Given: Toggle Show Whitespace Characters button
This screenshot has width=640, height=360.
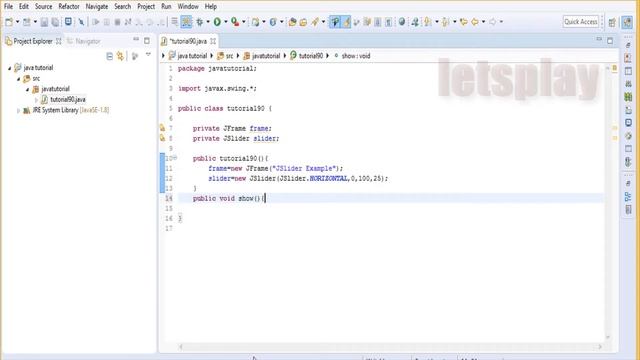Looking at the screenshot, I should tap(389, 22).
